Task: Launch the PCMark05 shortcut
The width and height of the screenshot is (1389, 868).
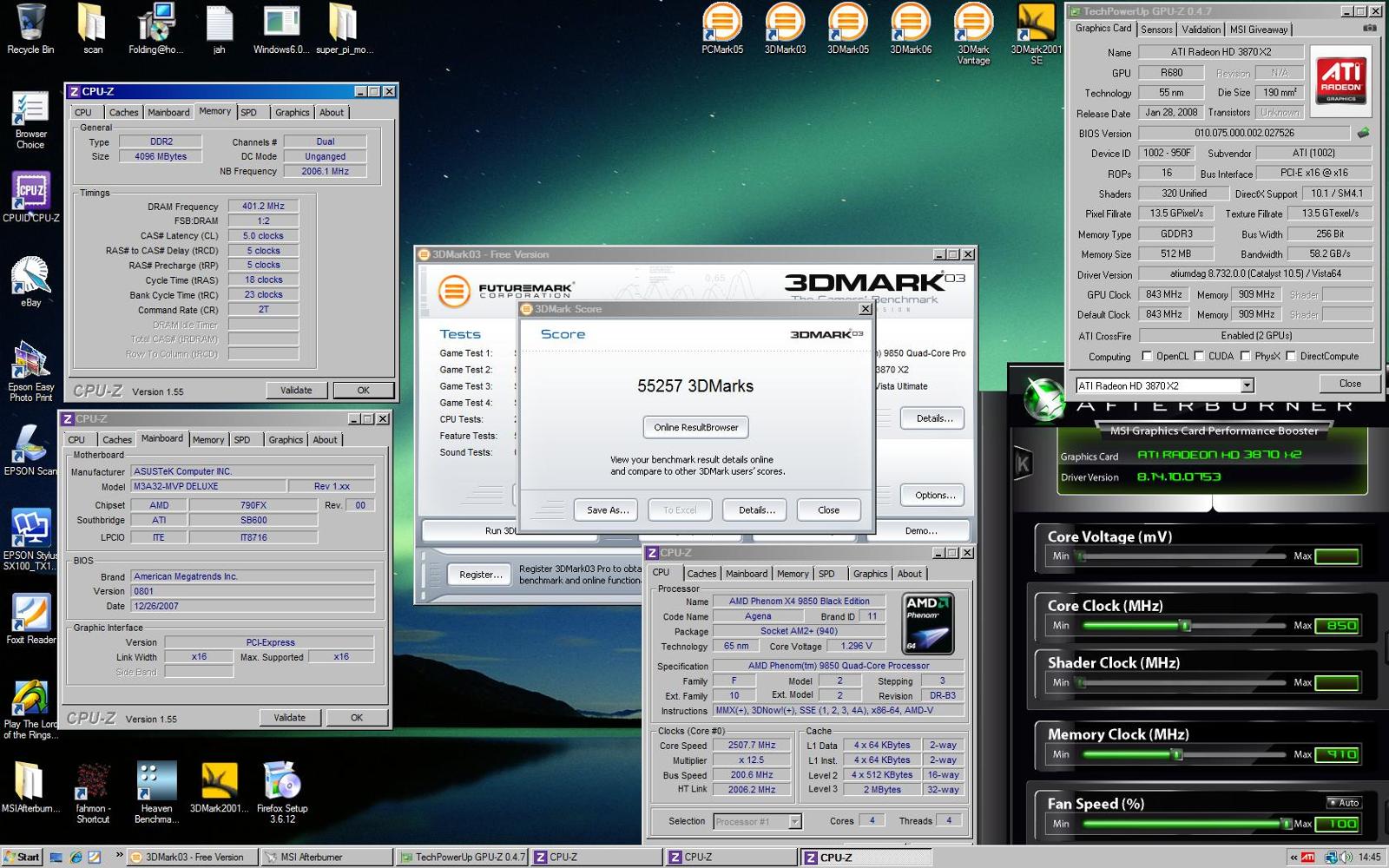Action: (722, 29)
